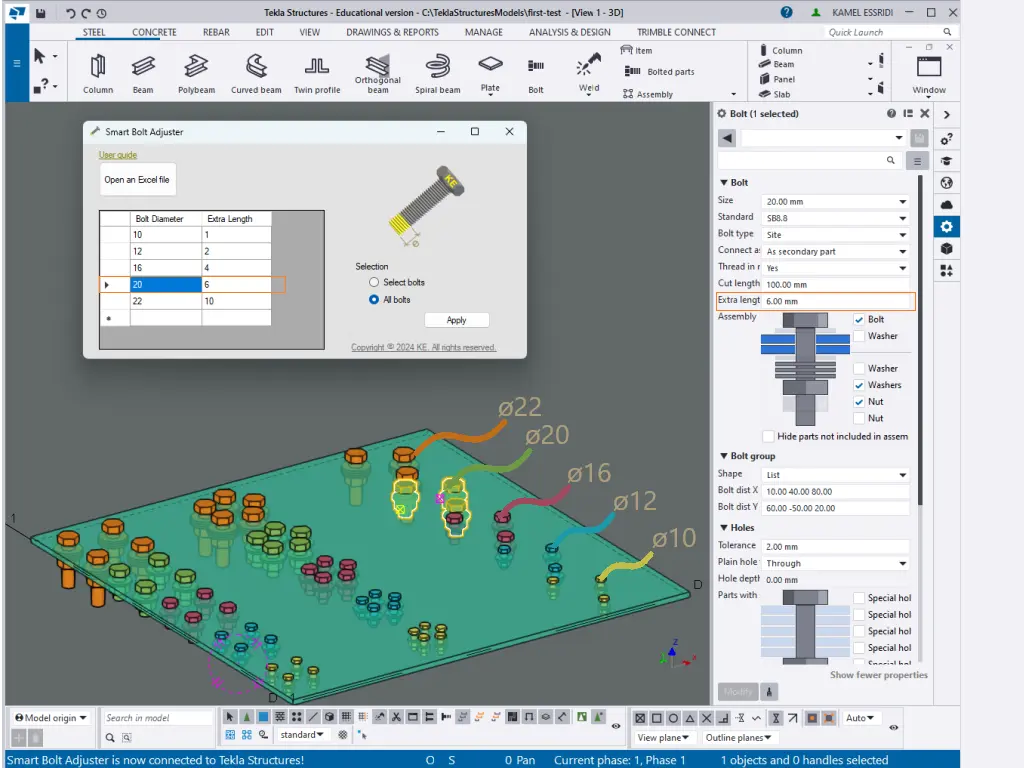Open the help question mark icon
The width and height of the screenshot is (1024, 768).
(786, 12)
